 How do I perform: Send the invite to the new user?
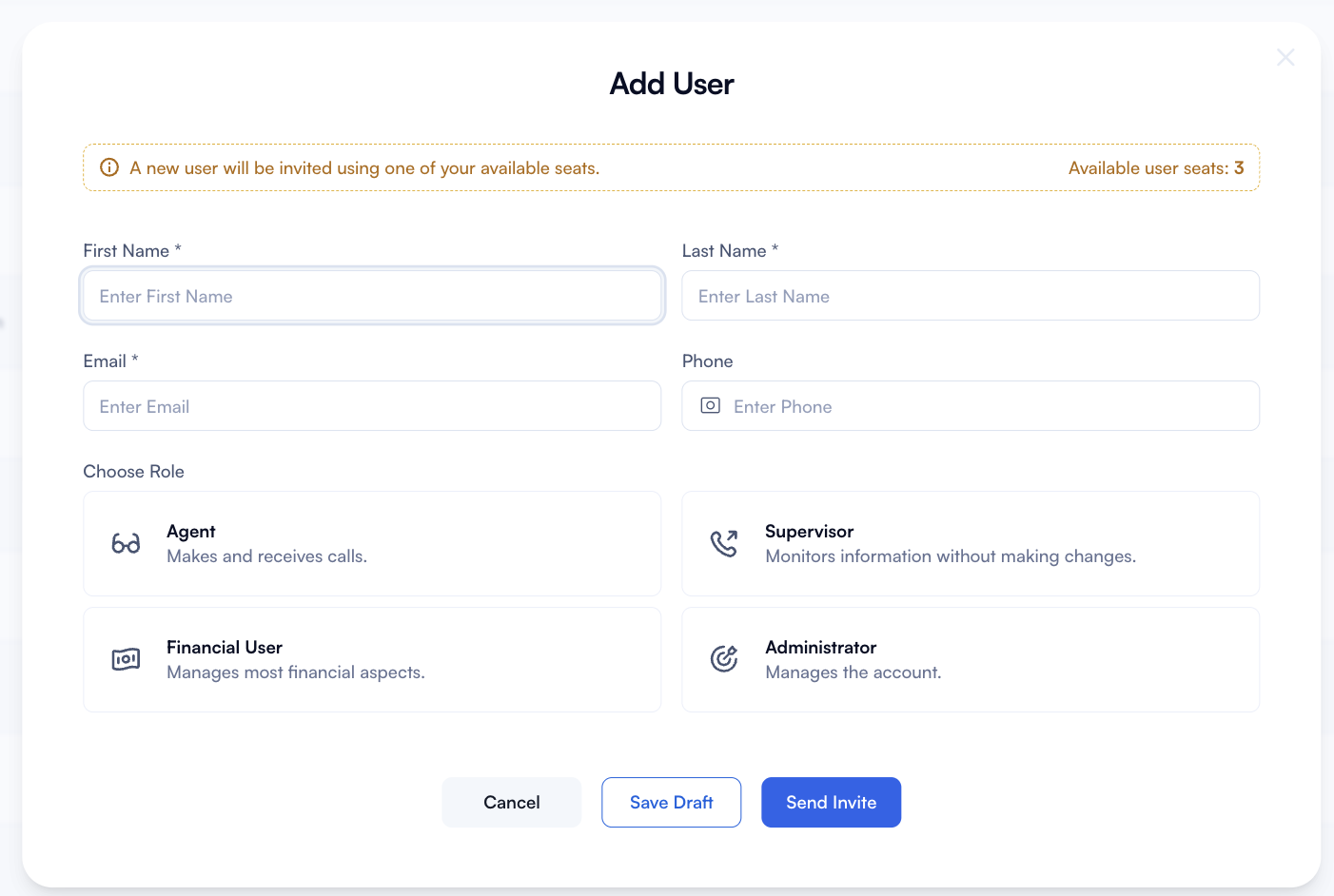831,802
